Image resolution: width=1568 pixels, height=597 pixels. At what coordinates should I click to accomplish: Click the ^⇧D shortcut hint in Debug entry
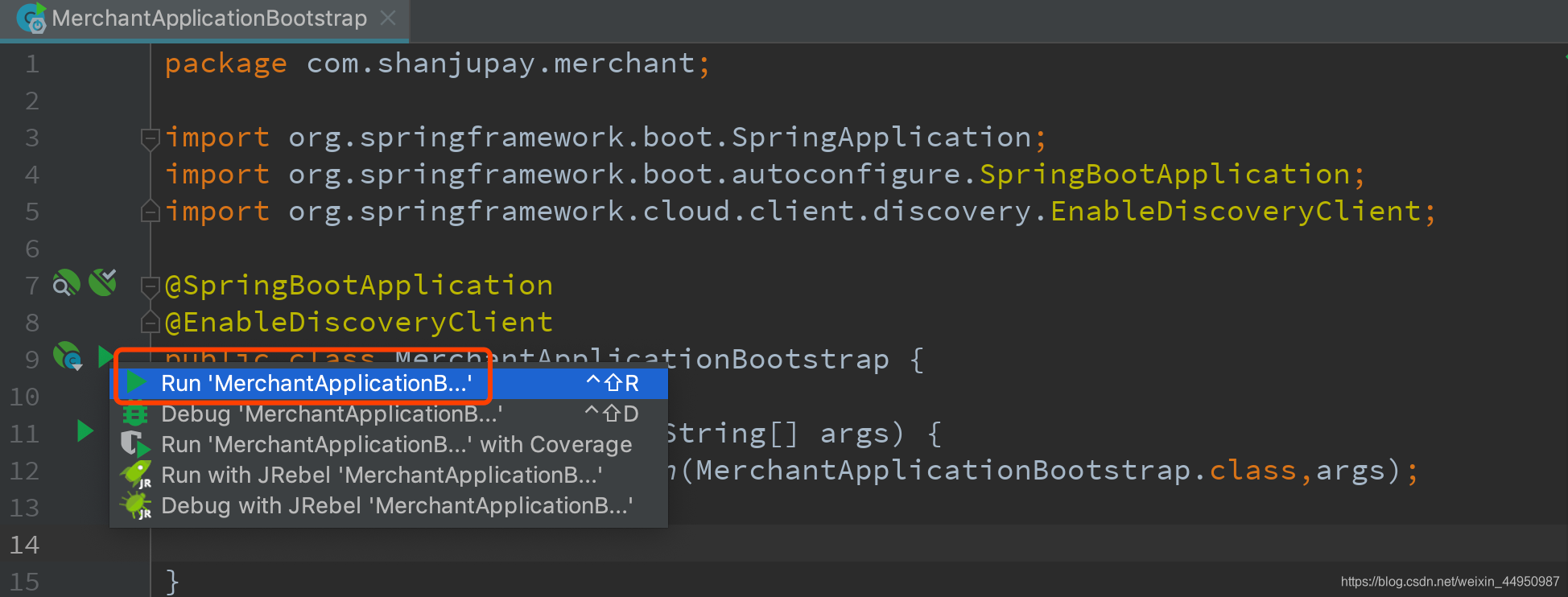pos(612,414)
